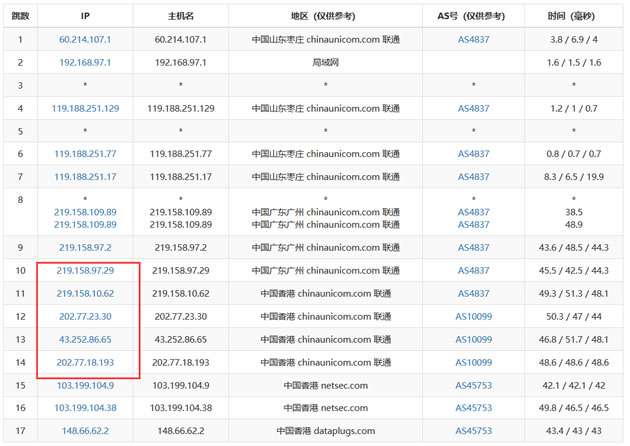Click the 时间 (毫秒) column header
This screenshot has height=446, width=630.
(574, 17)
